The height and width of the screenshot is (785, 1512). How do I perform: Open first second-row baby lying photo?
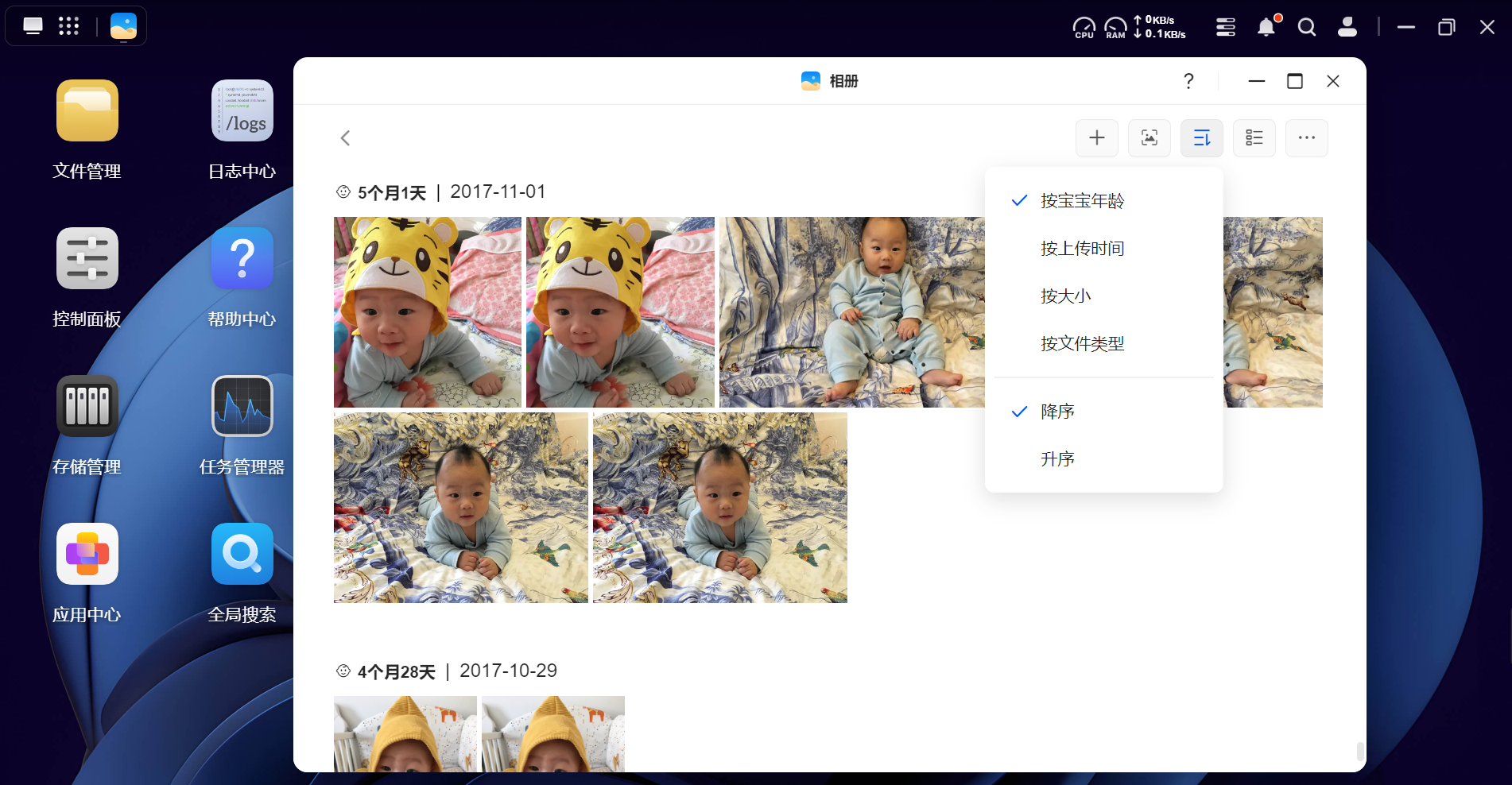[x=461, y=508]
